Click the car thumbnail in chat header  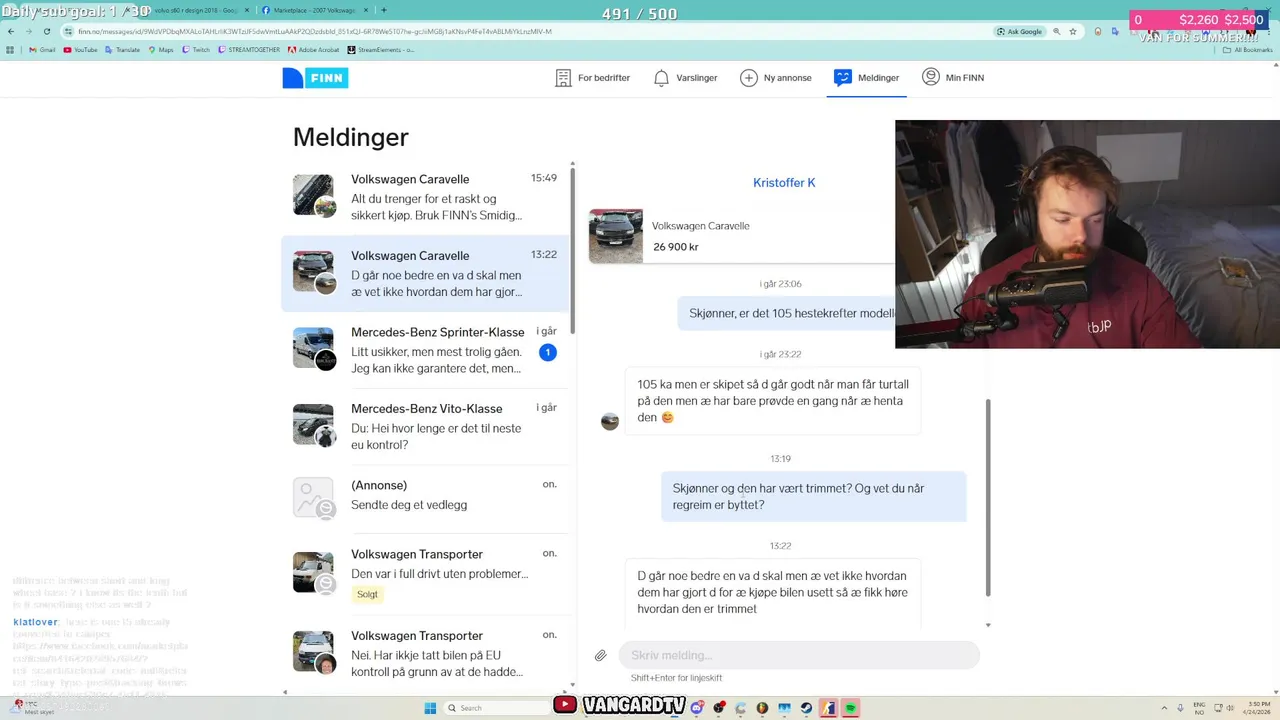(x=616, y=236)
